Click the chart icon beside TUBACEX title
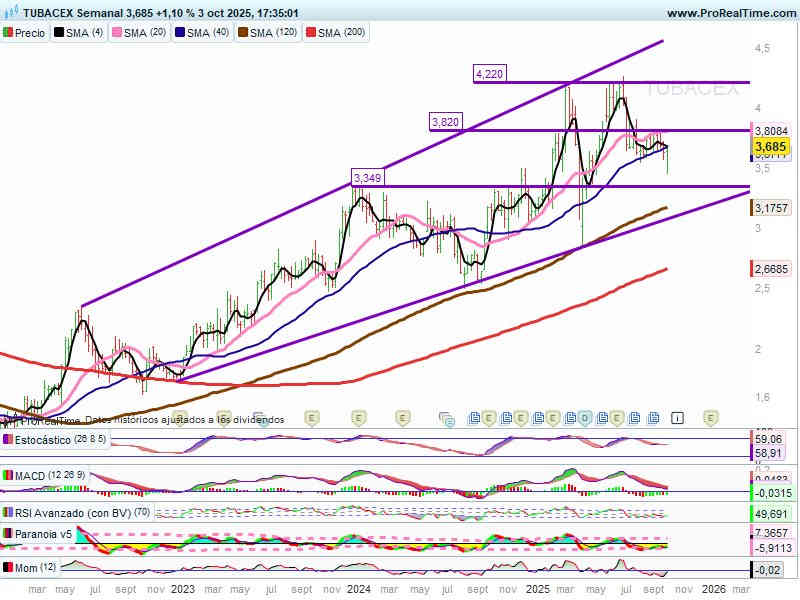 click(x=10, y=13)
